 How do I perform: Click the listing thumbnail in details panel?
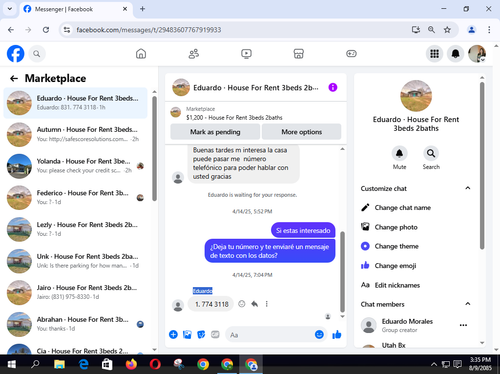point(416,96)
